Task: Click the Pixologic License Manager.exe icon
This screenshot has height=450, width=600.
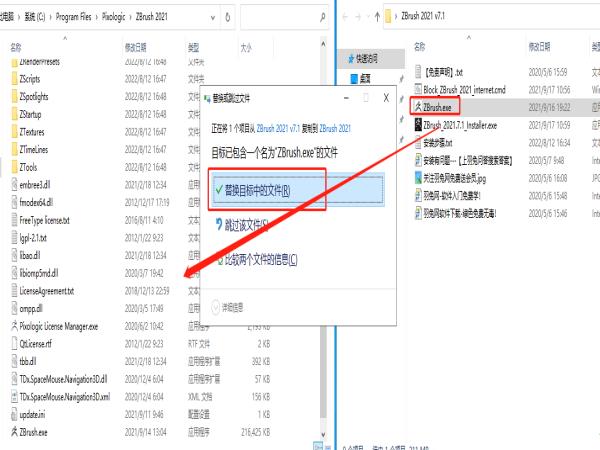Action: [x=15, y=326]
